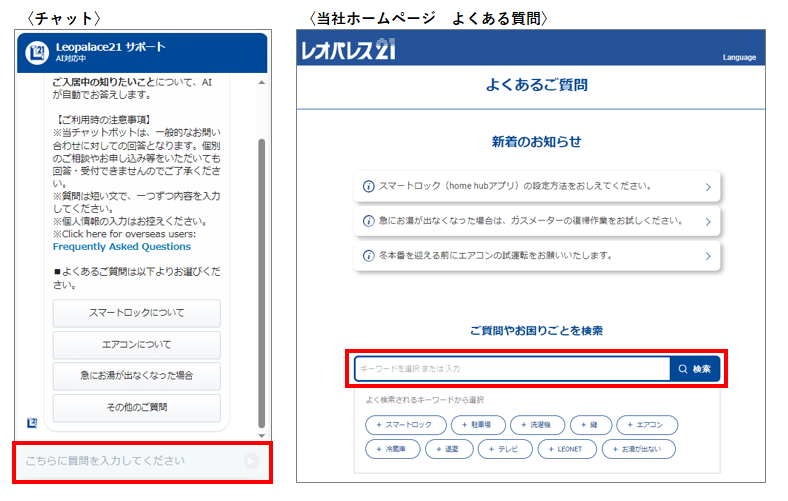Expand the ガスメーター復帰作業 notice chevron
The width and height of the screenshot is (788, 501).
(x=707, y=221)
